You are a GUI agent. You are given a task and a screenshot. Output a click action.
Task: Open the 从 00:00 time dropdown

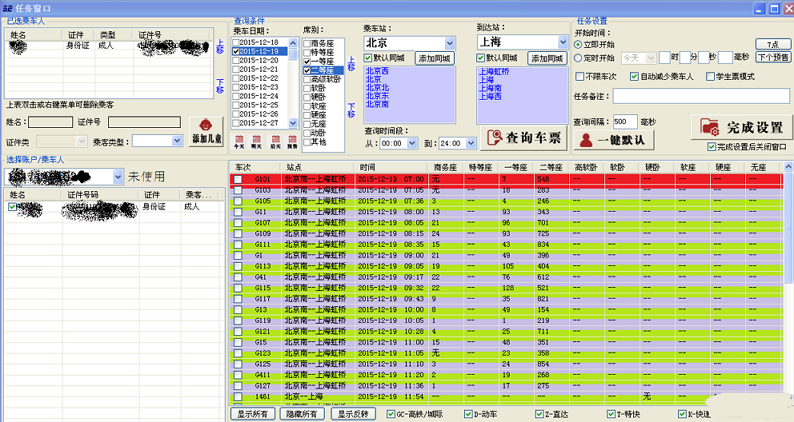tap(412, 143)
